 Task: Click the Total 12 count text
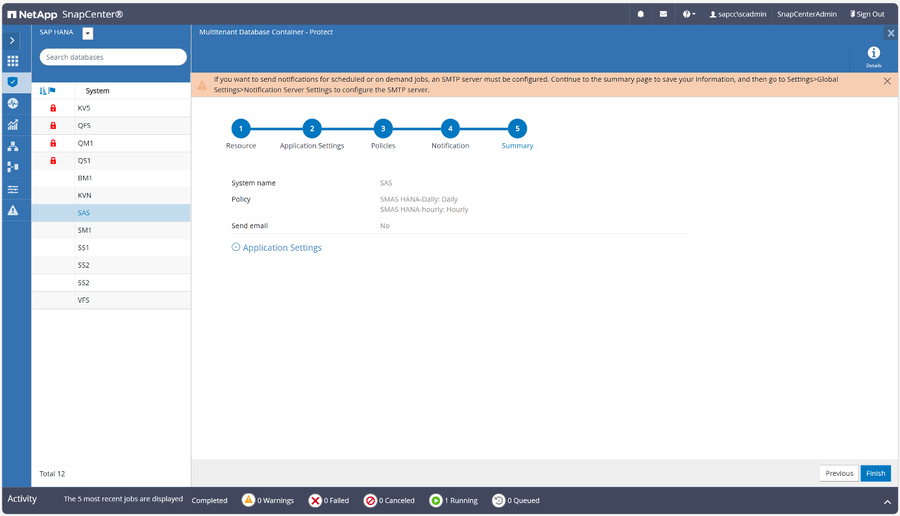52,474
